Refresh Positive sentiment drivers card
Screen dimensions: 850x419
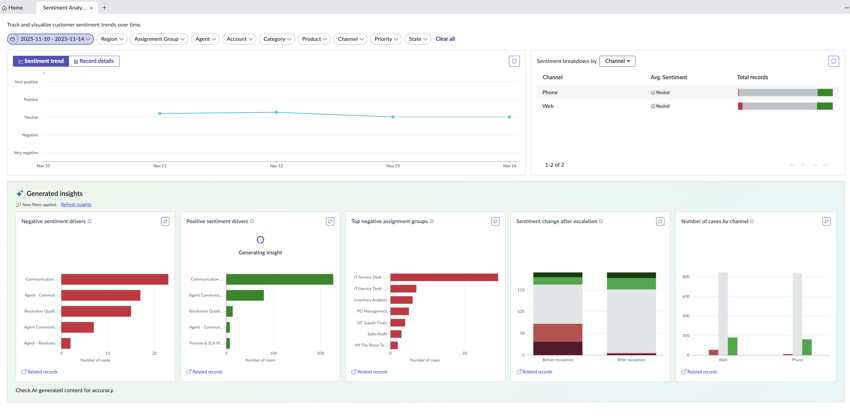pos(330,221)
